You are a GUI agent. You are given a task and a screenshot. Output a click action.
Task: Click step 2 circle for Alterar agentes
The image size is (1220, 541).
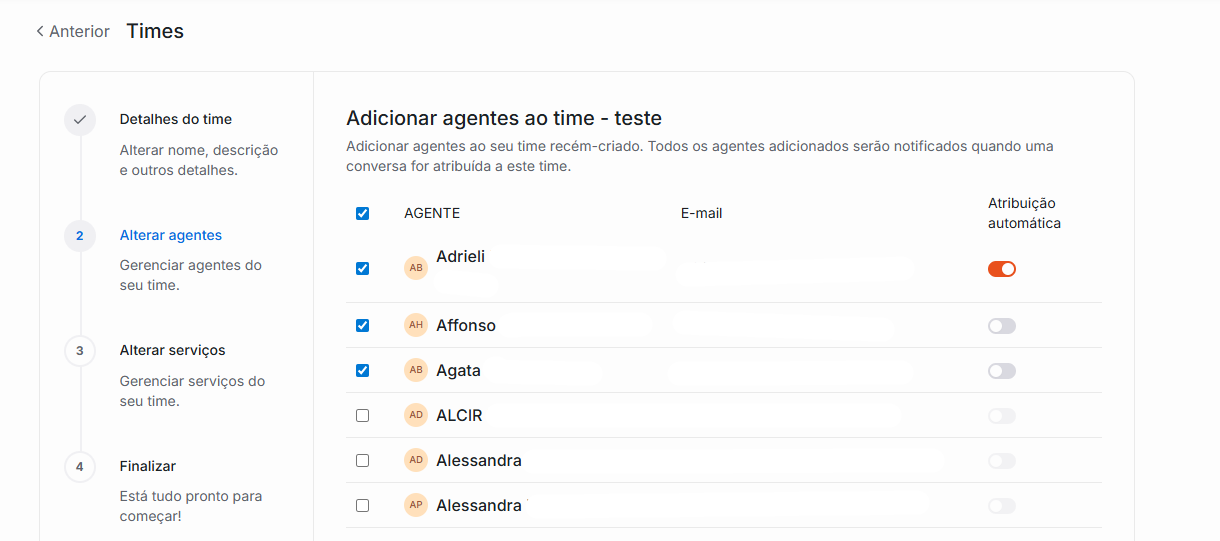point(80,236)
